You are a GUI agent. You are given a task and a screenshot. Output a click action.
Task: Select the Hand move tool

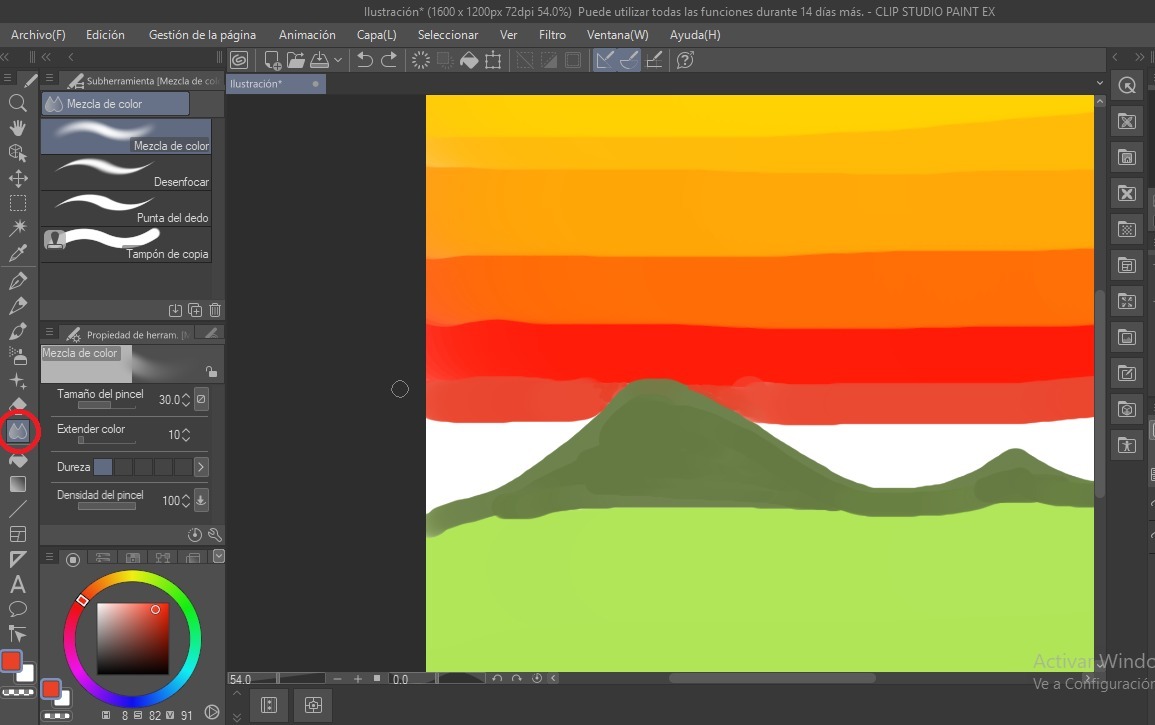coord(17,128)
